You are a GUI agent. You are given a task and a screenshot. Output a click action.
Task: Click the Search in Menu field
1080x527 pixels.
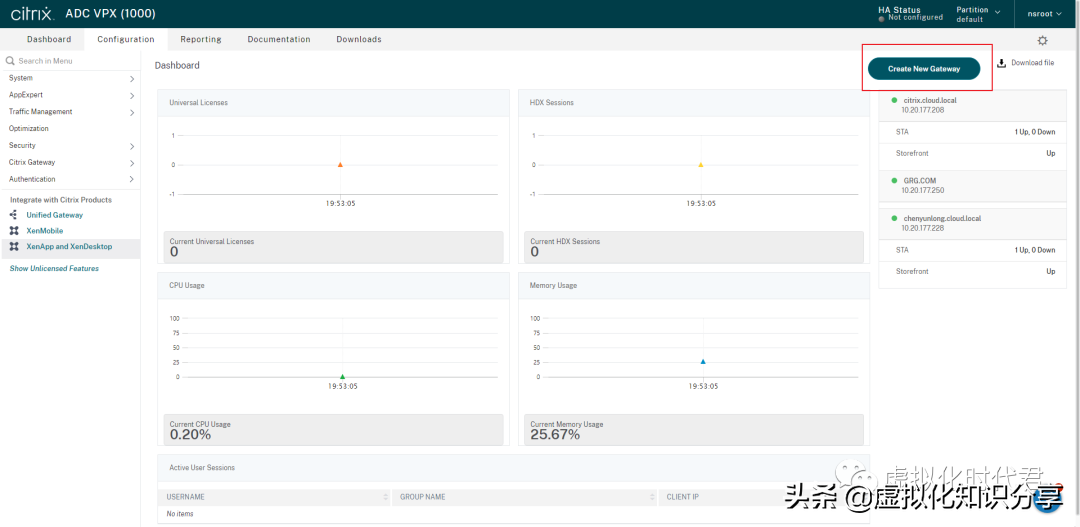point(70,61)
